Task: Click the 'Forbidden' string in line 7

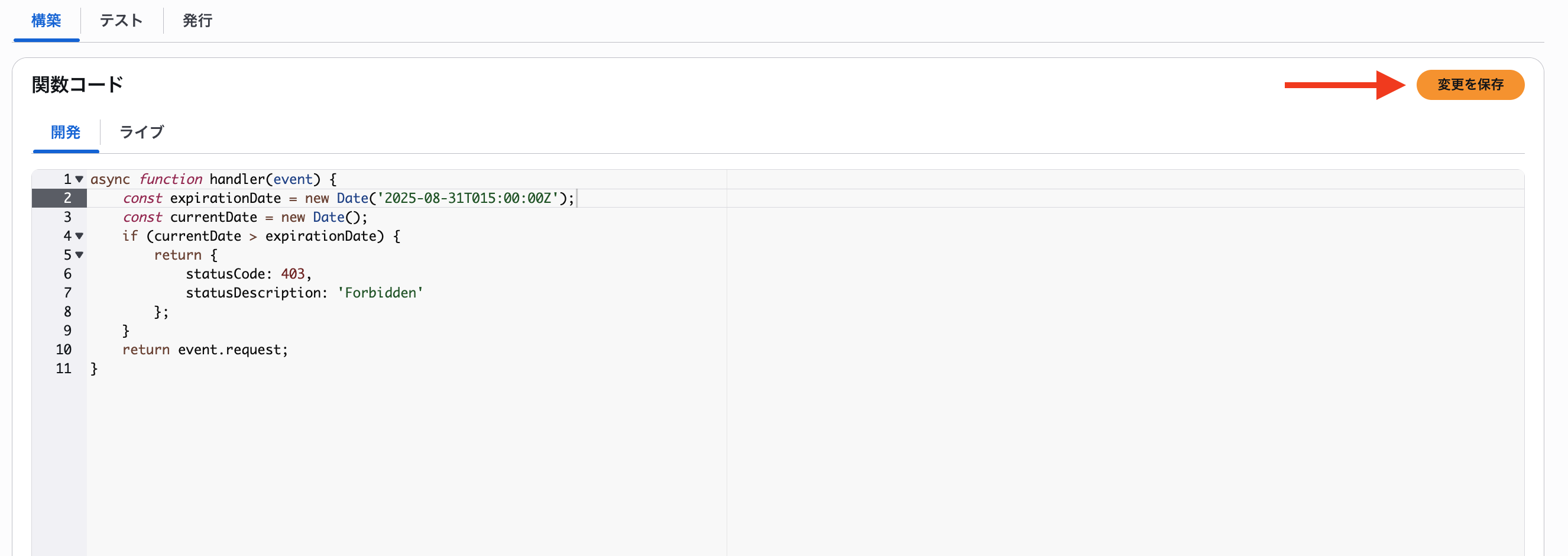Action: (380, 293)
